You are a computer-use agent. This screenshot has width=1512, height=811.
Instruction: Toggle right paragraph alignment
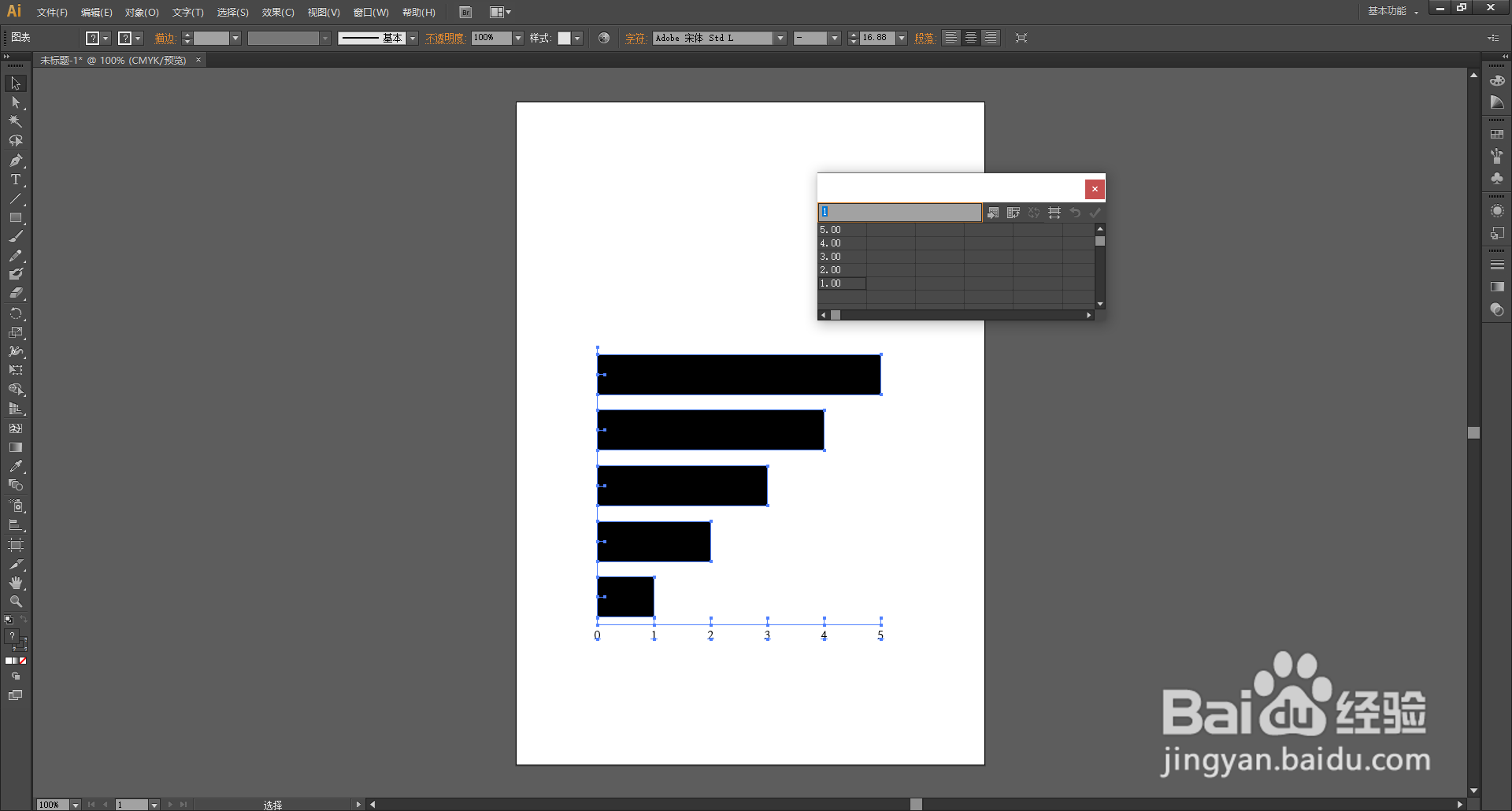point(991,37)
